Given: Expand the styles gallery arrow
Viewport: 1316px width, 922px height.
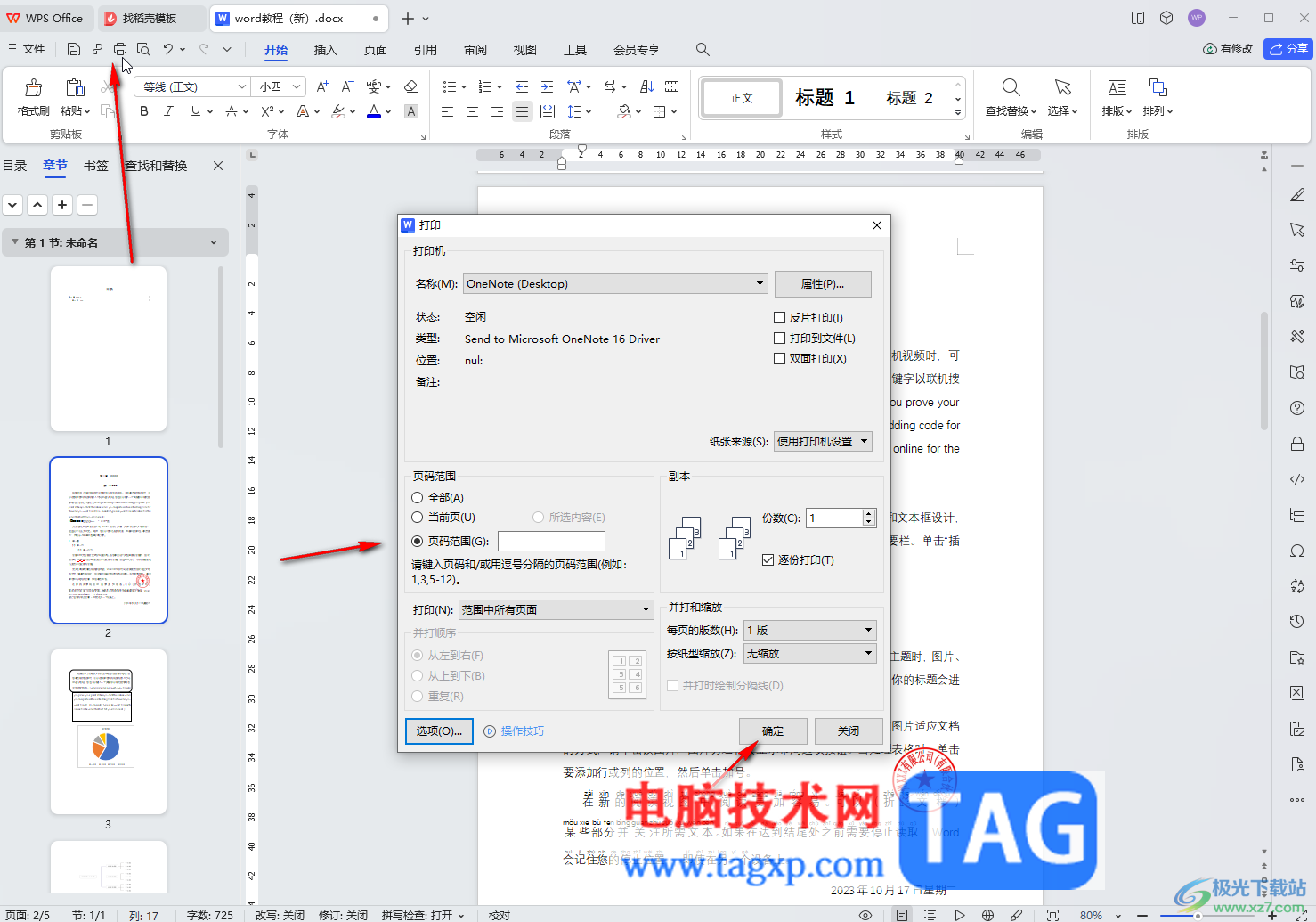Looking at the screenshot, I should point(958,113).
